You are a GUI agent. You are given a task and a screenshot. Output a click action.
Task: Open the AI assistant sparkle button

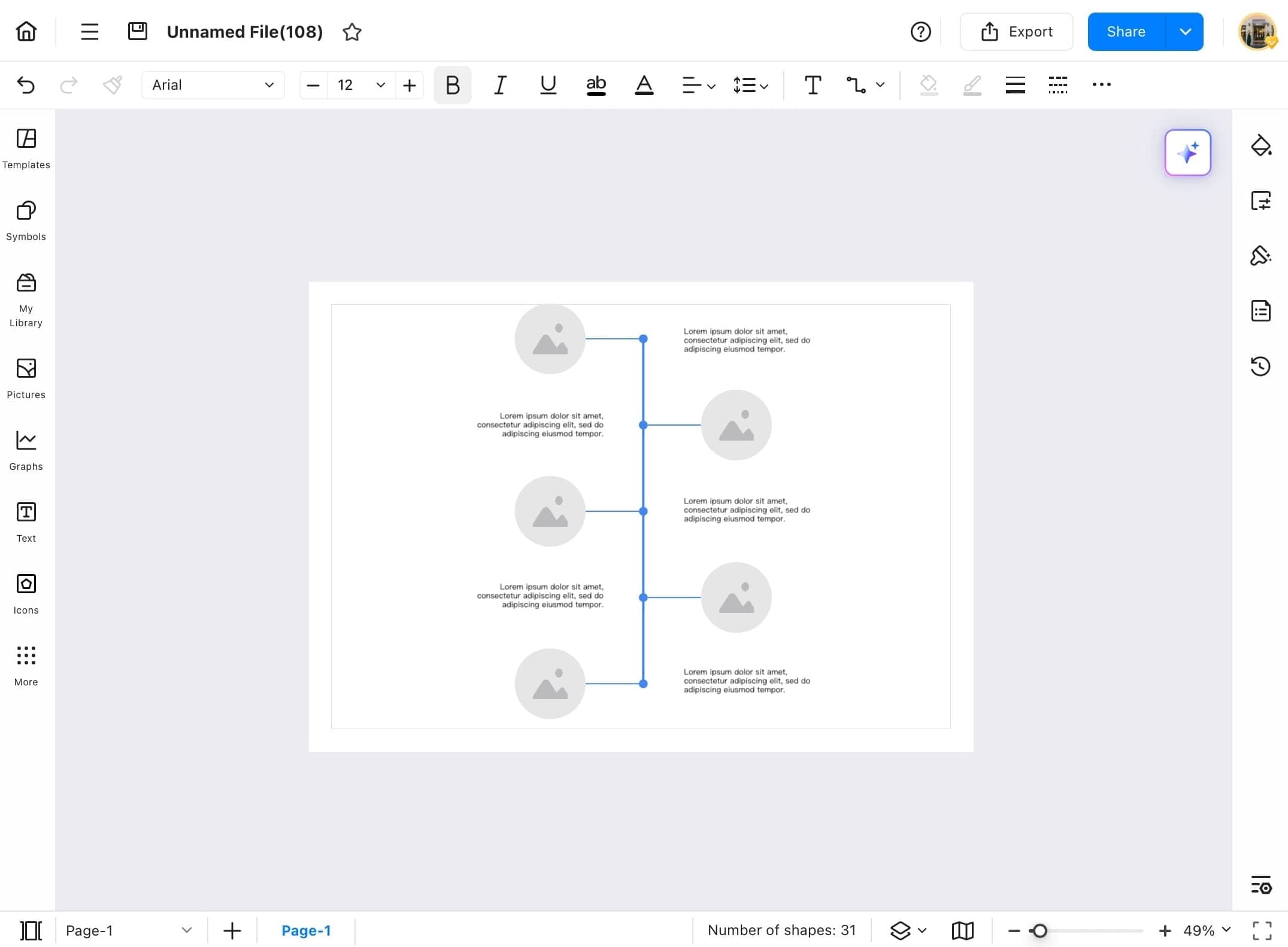pyautogui.click(x=1187, y=153)
